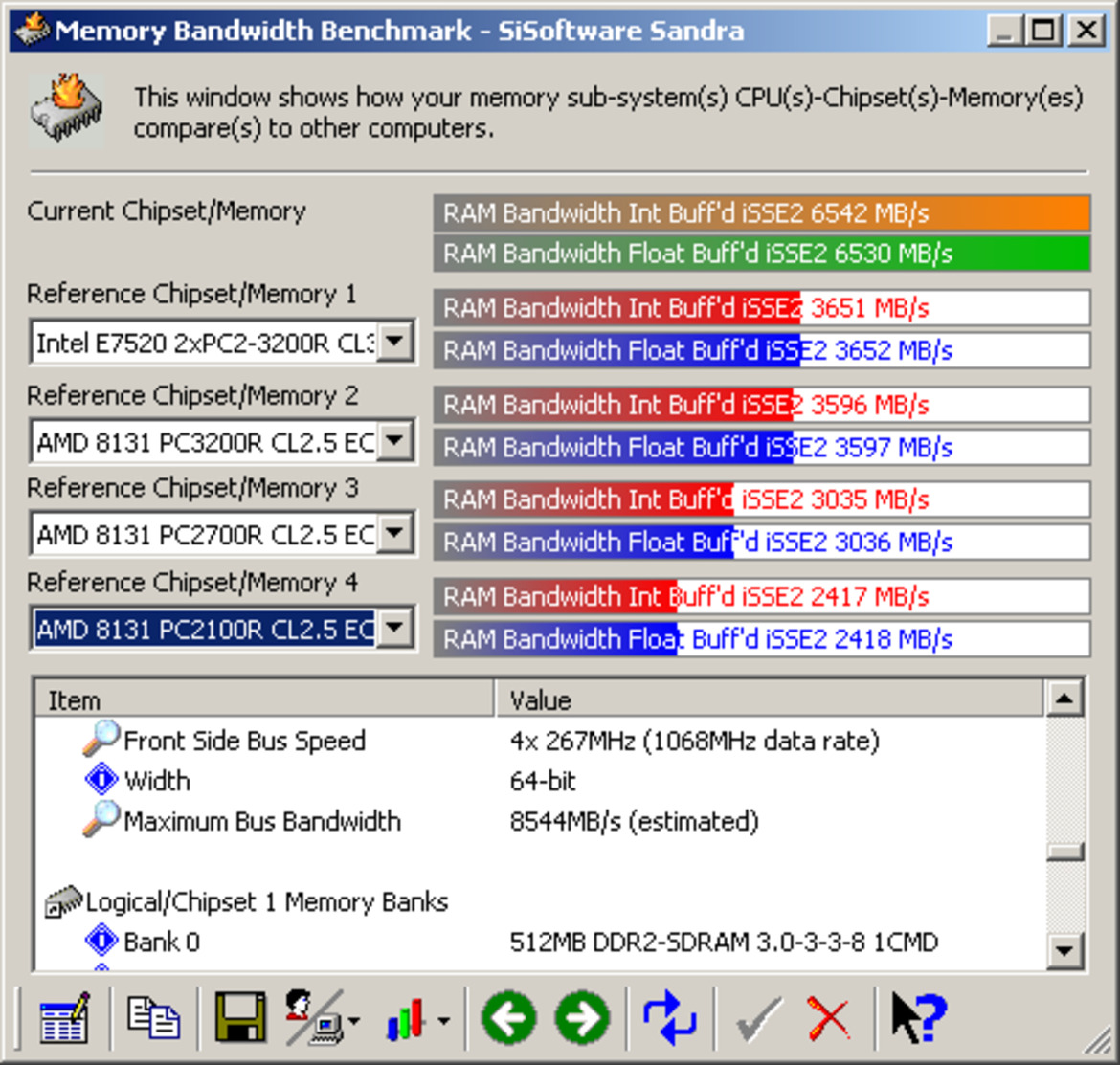Refresh benchmark with the blue arrows icon

pos(669,1018)
